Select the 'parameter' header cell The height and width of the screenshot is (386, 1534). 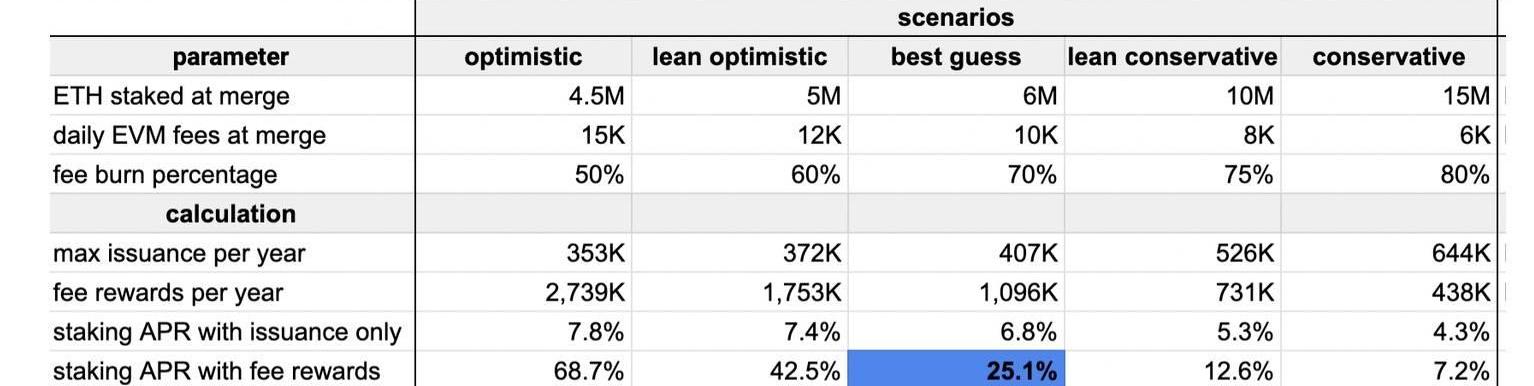(232, 57)
